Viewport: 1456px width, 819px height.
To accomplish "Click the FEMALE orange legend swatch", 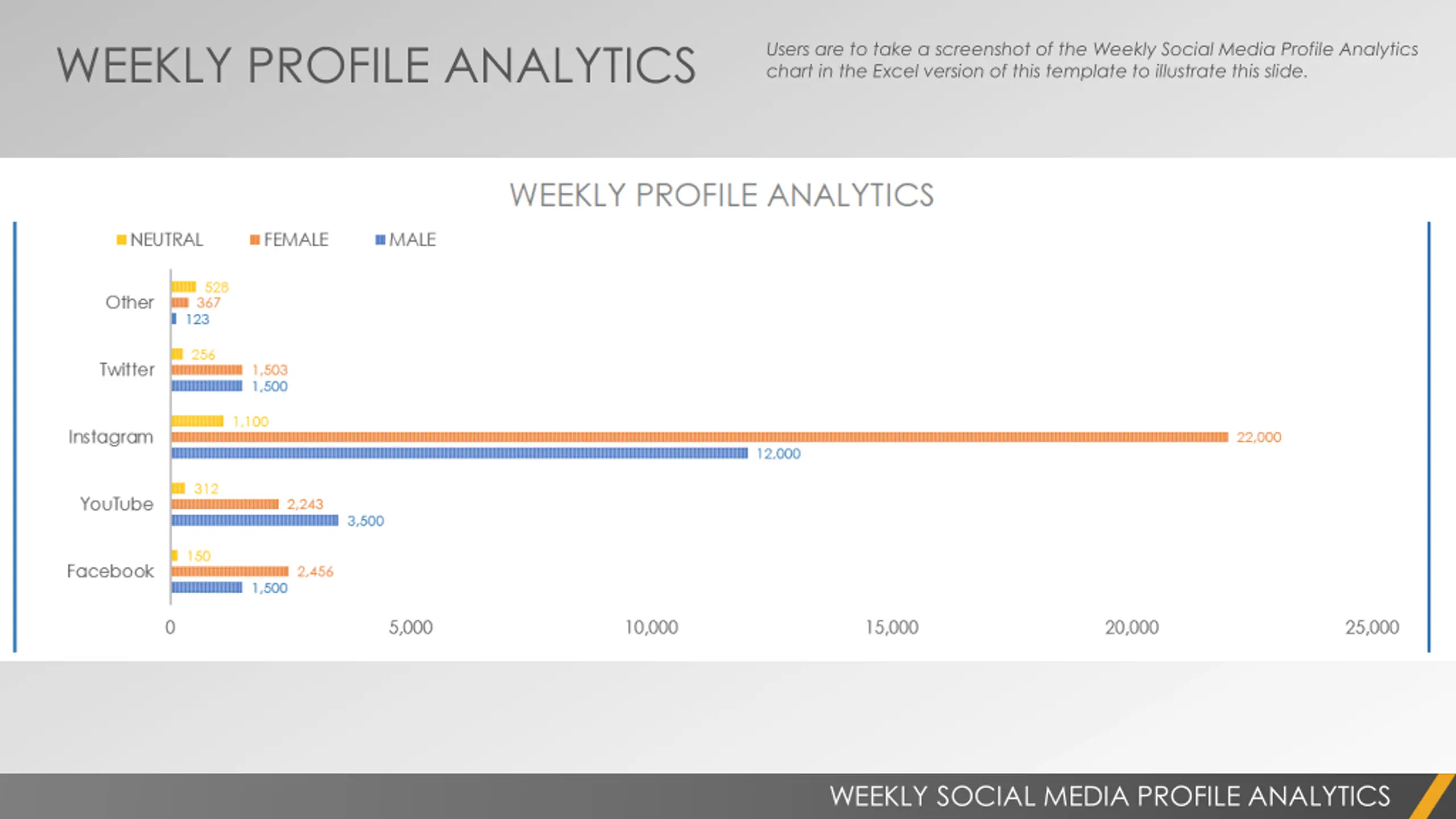I will pos(255,240).
